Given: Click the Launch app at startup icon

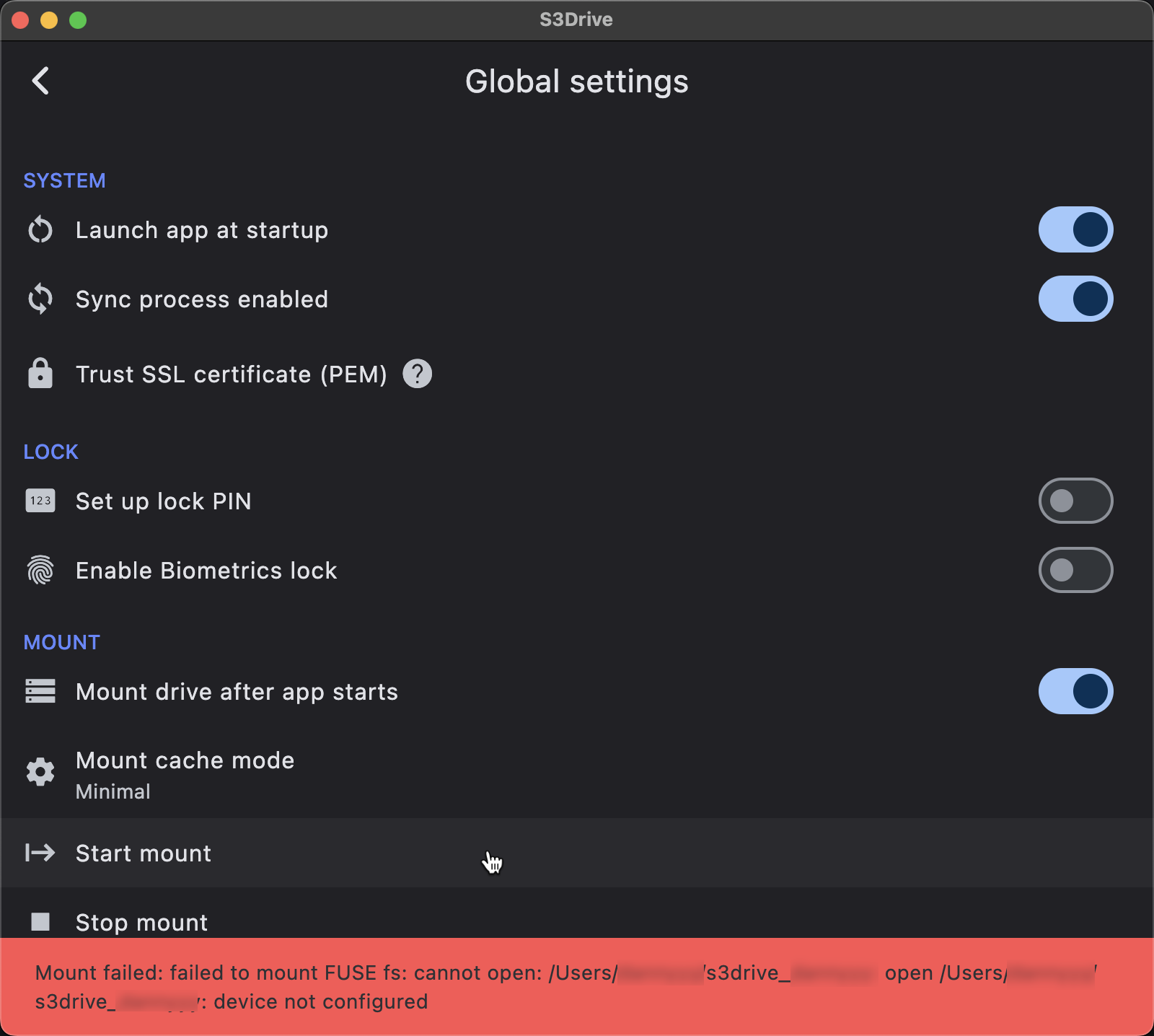Looking at the screenshot, I should coord(40,230).
